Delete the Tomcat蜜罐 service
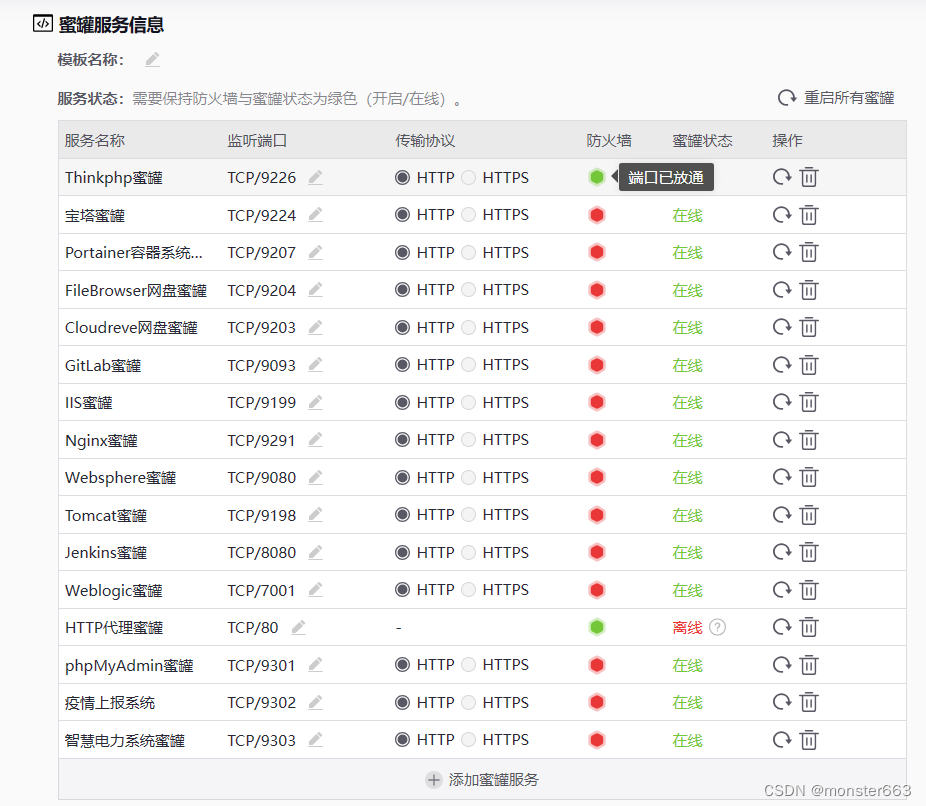926x806 pixels. click(x=808, y=515)
